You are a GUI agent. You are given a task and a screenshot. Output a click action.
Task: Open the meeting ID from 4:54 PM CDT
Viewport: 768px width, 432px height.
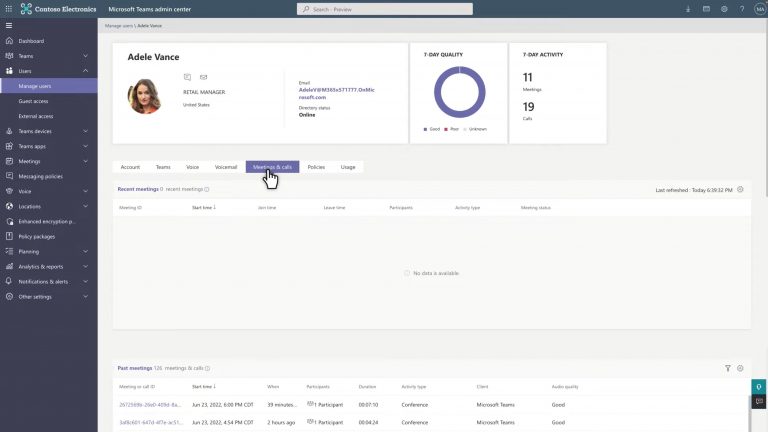pyautogui.click(x=150, y=422)
